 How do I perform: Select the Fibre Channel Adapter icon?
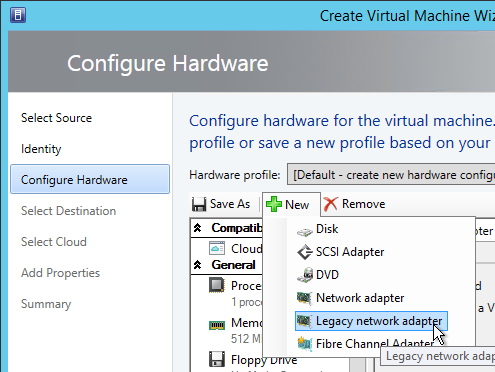pos(304,344)
